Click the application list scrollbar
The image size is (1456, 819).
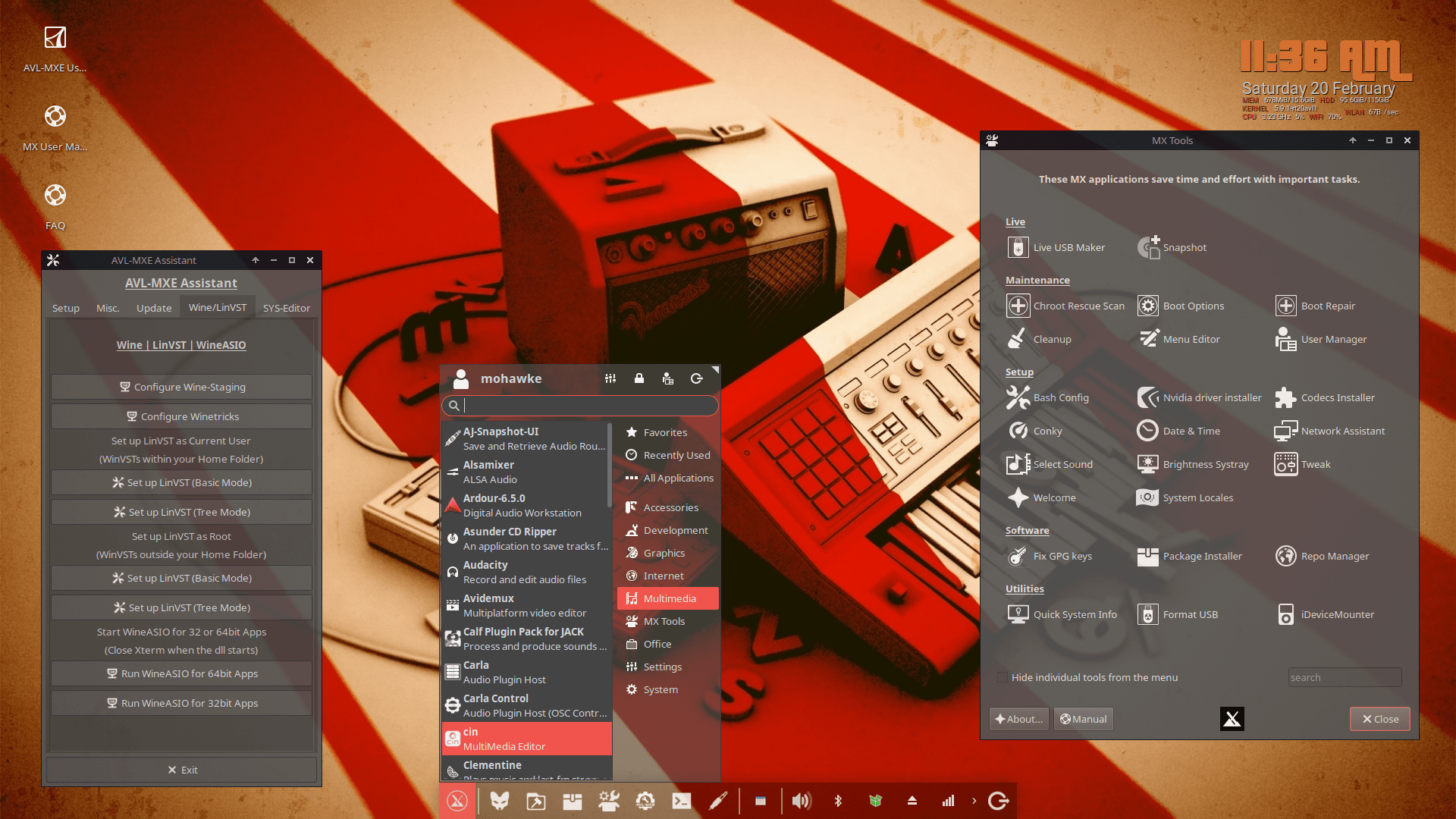tap(609, 466)
